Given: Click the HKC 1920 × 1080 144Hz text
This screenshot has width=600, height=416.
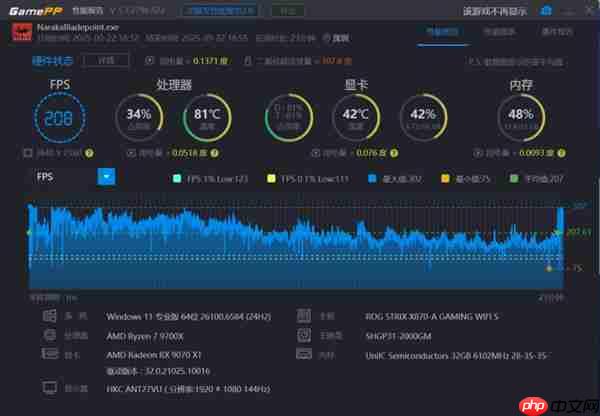Looking at the screenshot, I should (x=188, y=389).
